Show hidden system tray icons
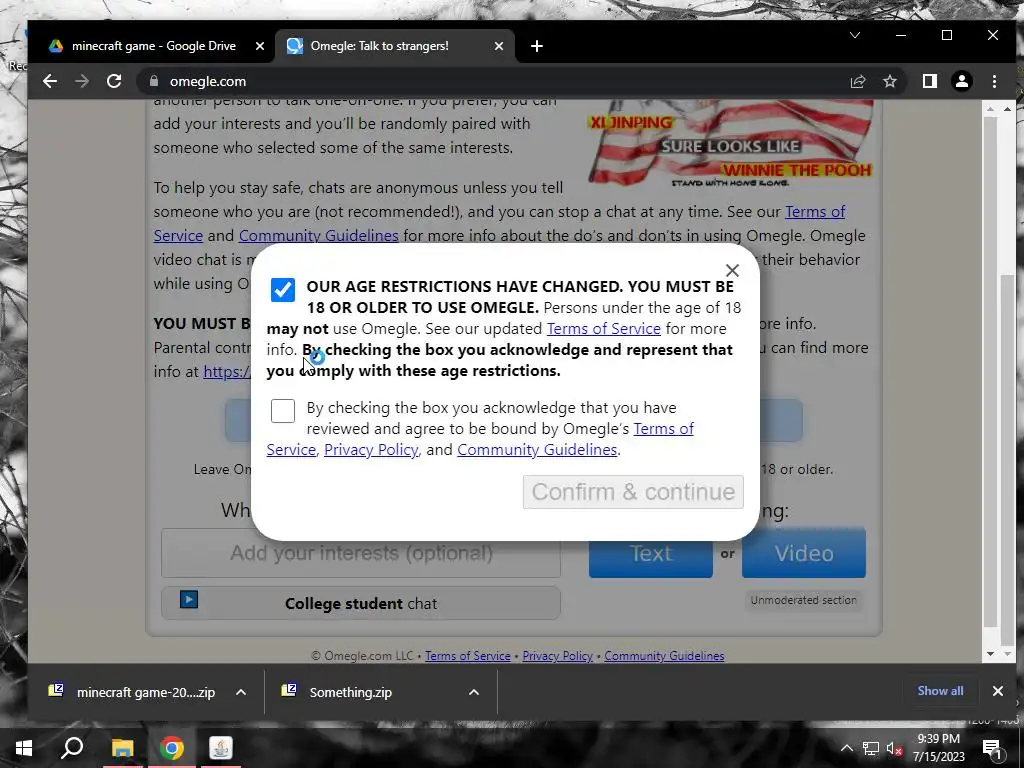 point(846,748)
